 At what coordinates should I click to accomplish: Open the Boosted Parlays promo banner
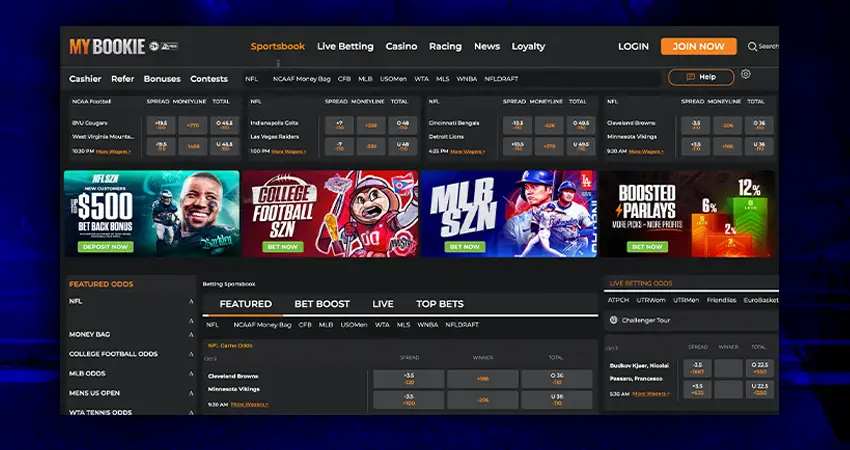(687, 214)
